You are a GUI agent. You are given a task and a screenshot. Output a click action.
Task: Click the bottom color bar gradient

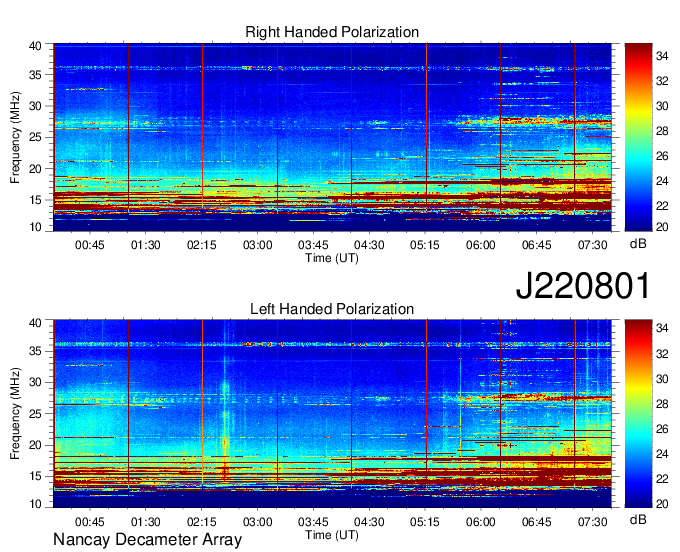tap(638, 414)
